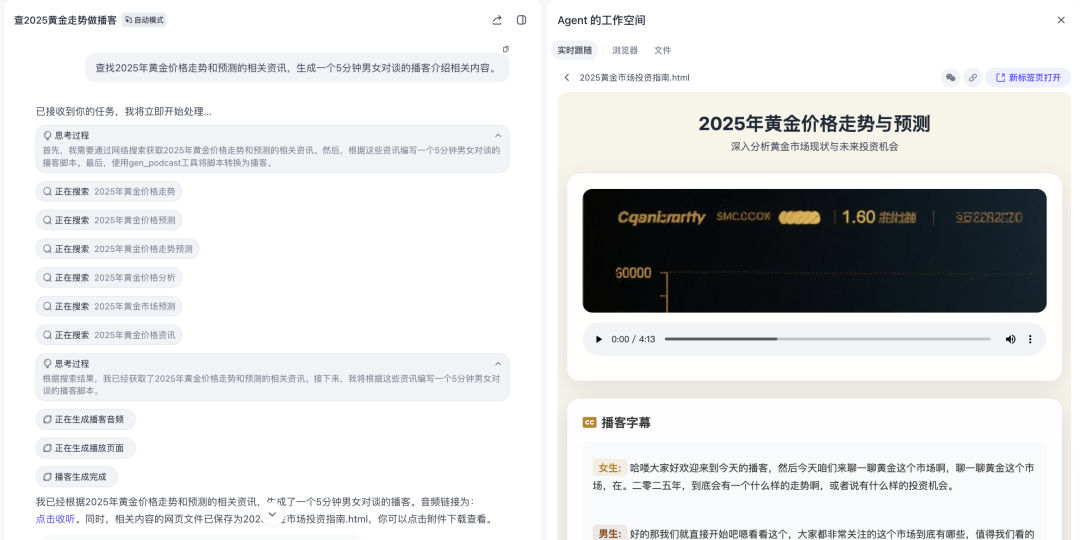Click the lightbulb icon of first 思考过程
Image resolution: width=1080 pixels, height=540 pixels.
[x=48, y=135]
